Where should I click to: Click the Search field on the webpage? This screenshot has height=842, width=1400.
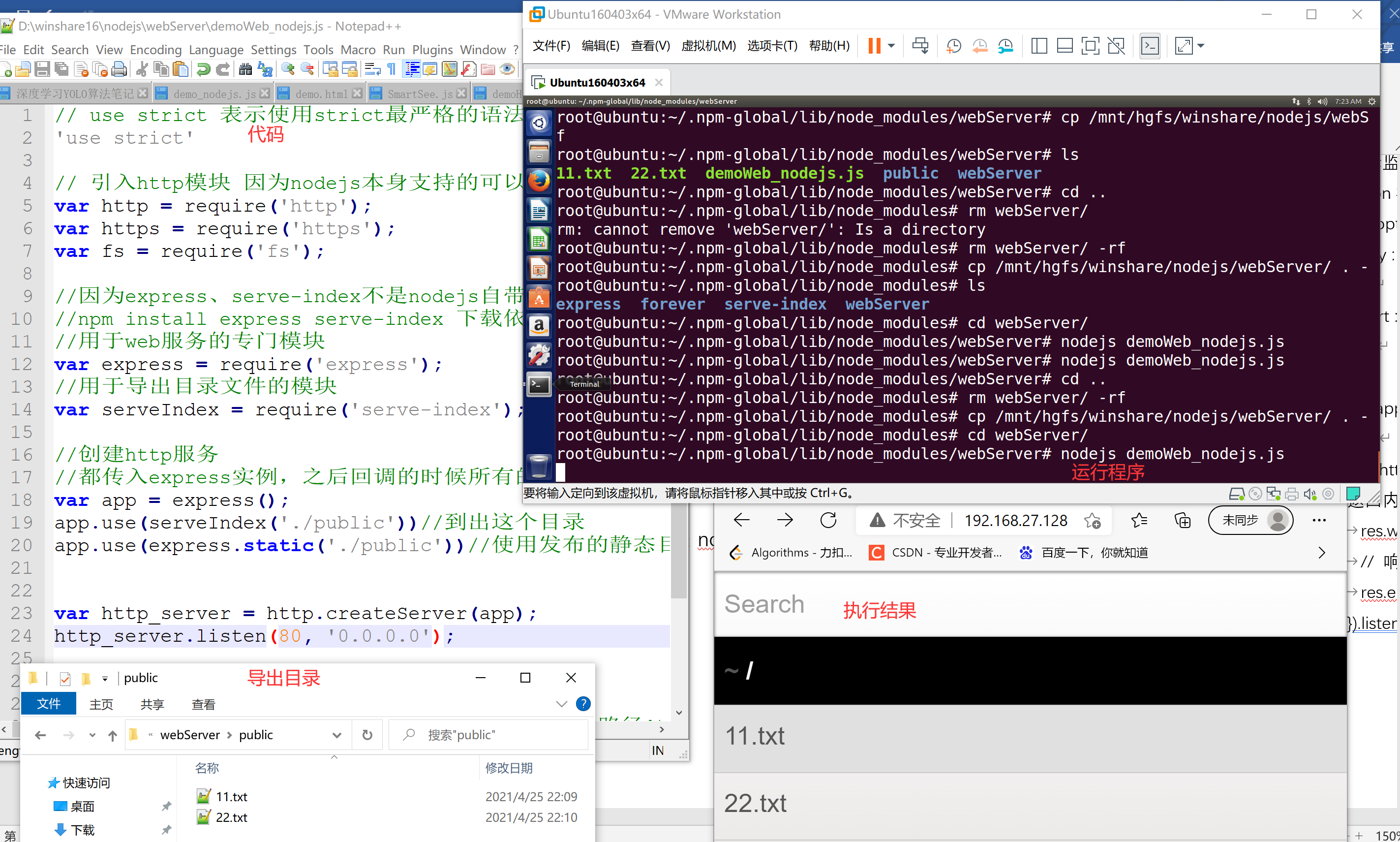(x=764, y=604)
